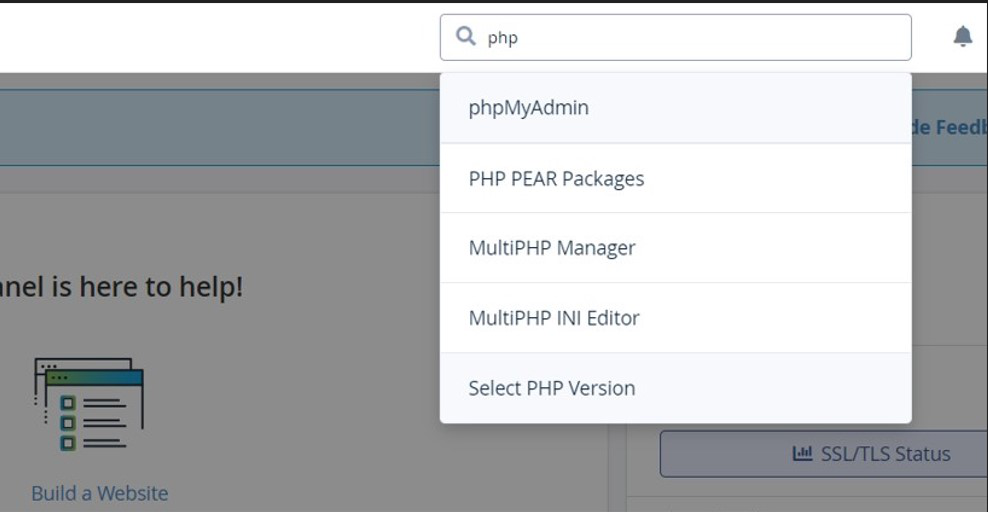Open the partially visible Feedback link
This screenshot has width=988, height=512.
pyautogui.click(x=948, y=127)
